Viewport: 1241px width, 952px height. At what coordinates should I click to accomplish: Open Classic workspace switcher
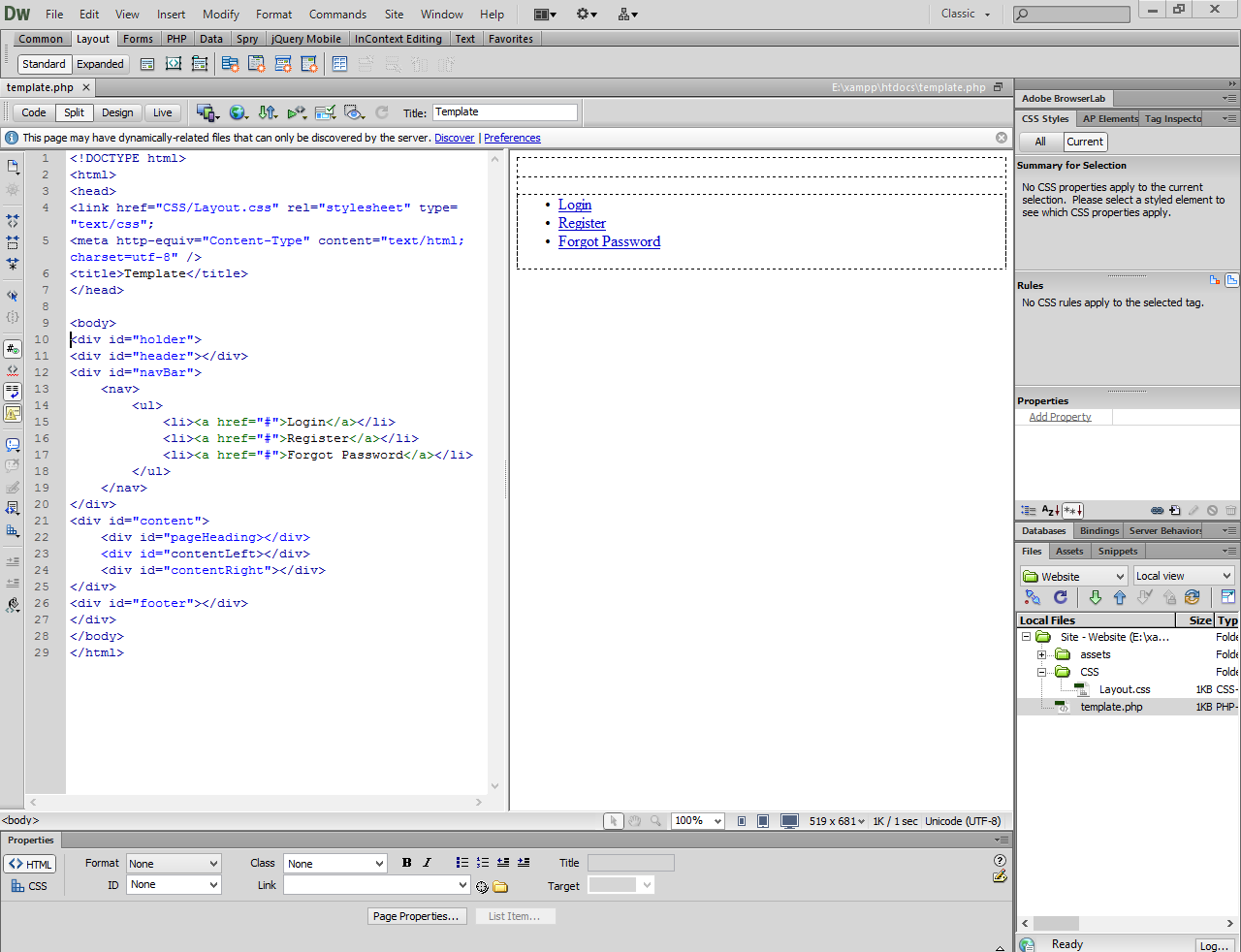point(966,14)
